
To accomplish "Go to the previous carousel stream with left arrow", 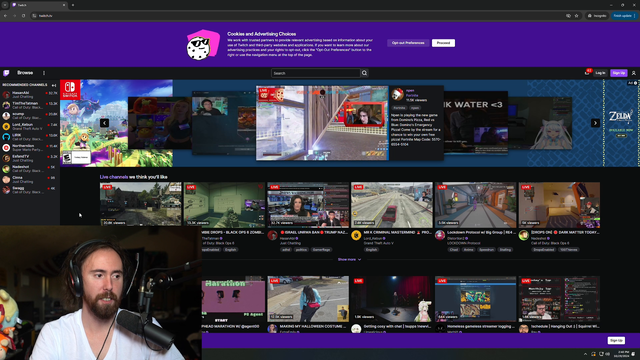I will [104, 123].
